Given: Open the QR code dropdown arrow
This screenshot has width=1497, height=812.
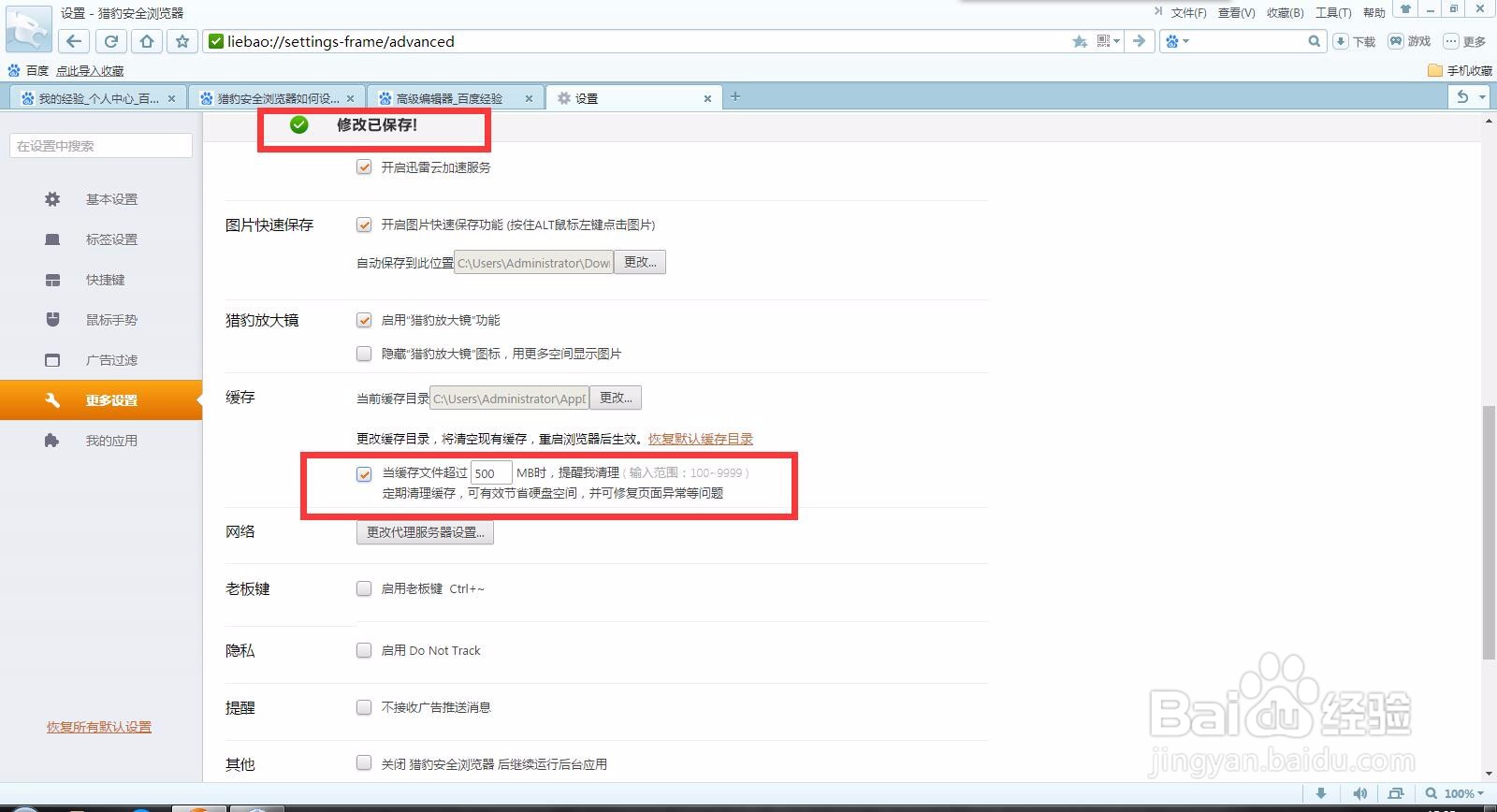Looking at the screenshot, I should click(1116, 41).
